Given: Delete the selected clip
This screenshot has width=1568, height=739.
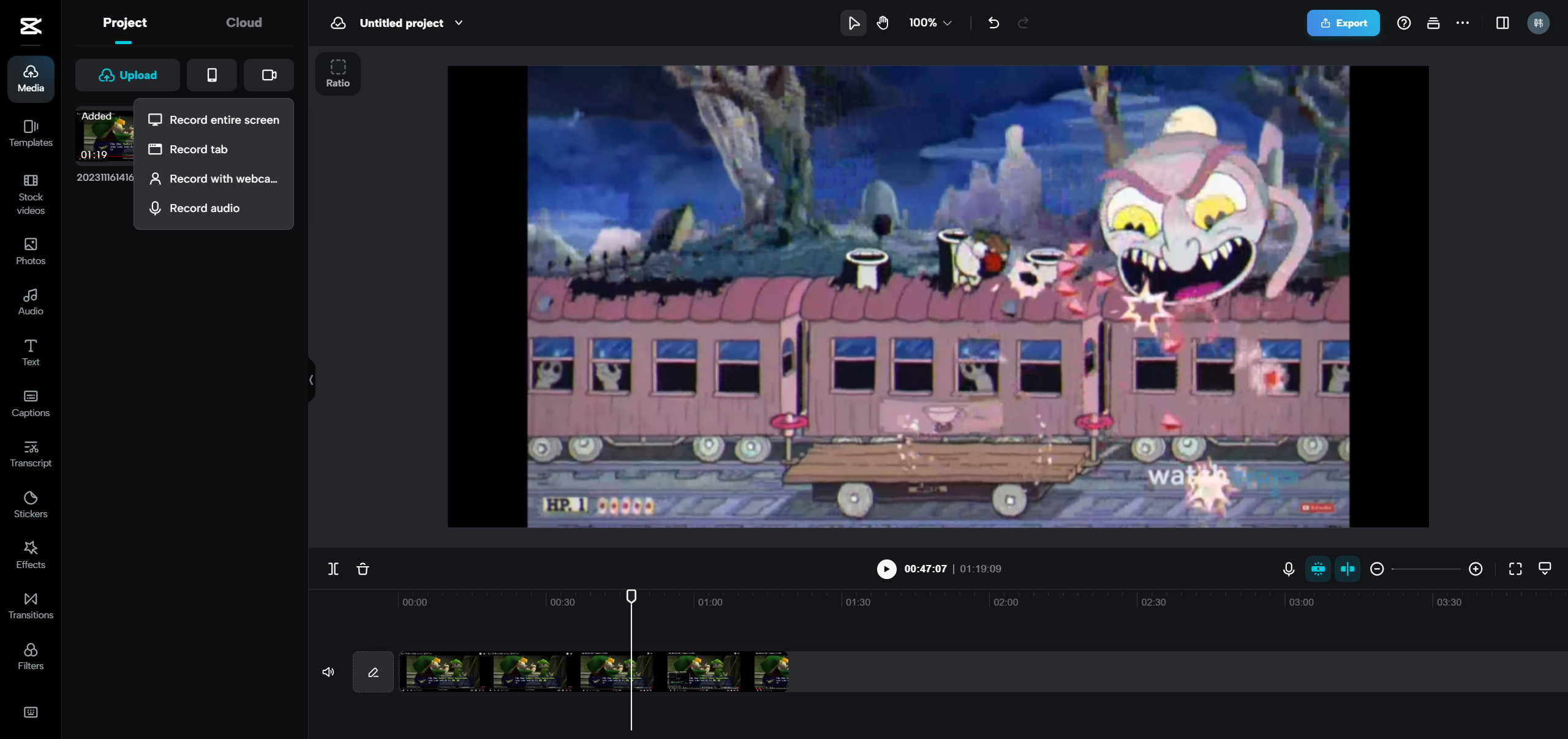Looking at the screenshot, I should [363, 569].
